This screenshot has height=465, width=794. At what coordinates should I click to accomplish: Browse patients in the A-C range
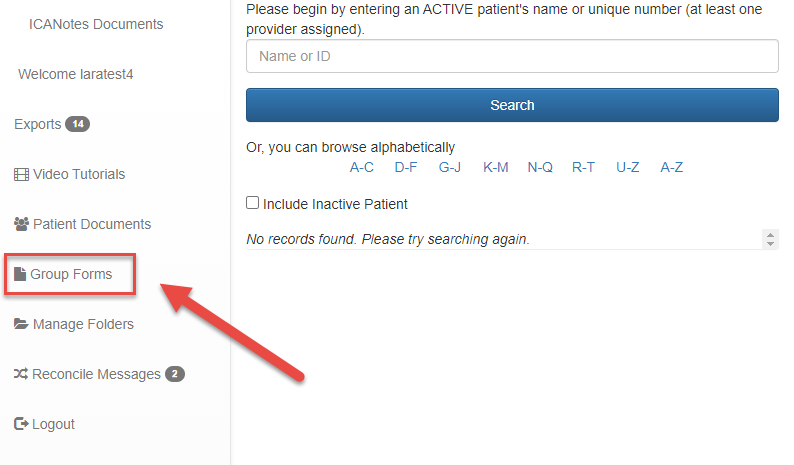pyautogui.click(x=361, y=167)
